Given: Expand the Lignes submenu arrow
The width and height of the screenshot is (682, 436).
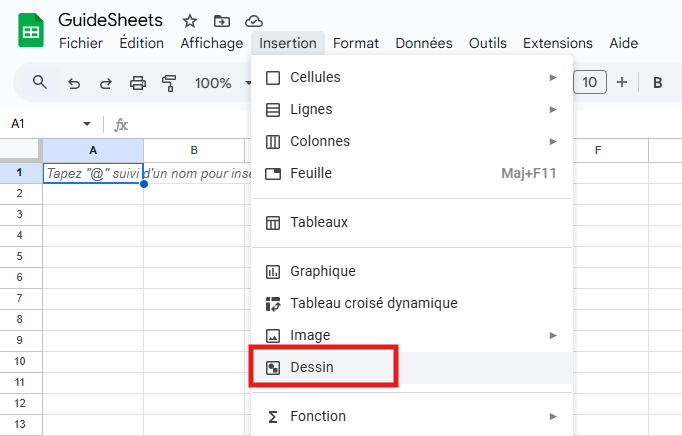Looking at the screenshot, I should 553,109.
